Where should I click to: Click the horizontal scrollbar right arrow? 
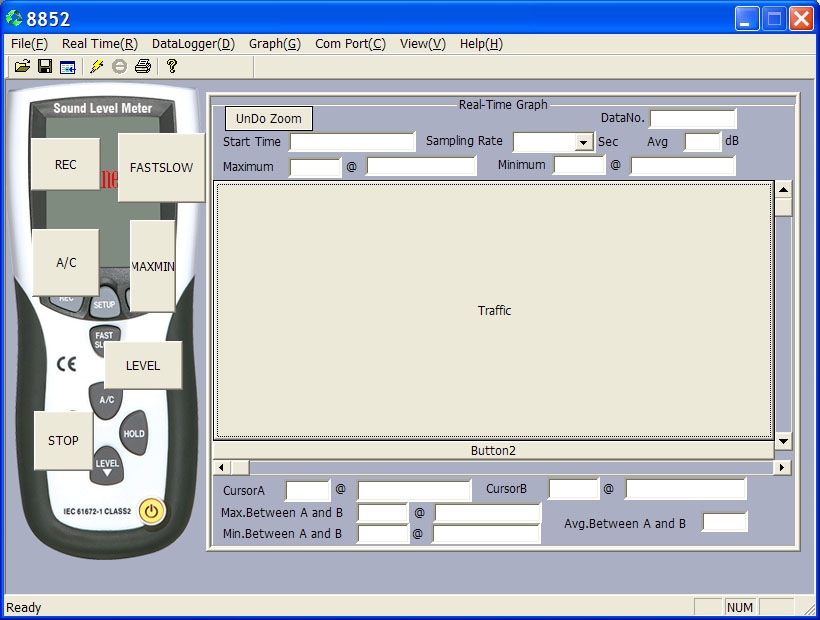782,467
